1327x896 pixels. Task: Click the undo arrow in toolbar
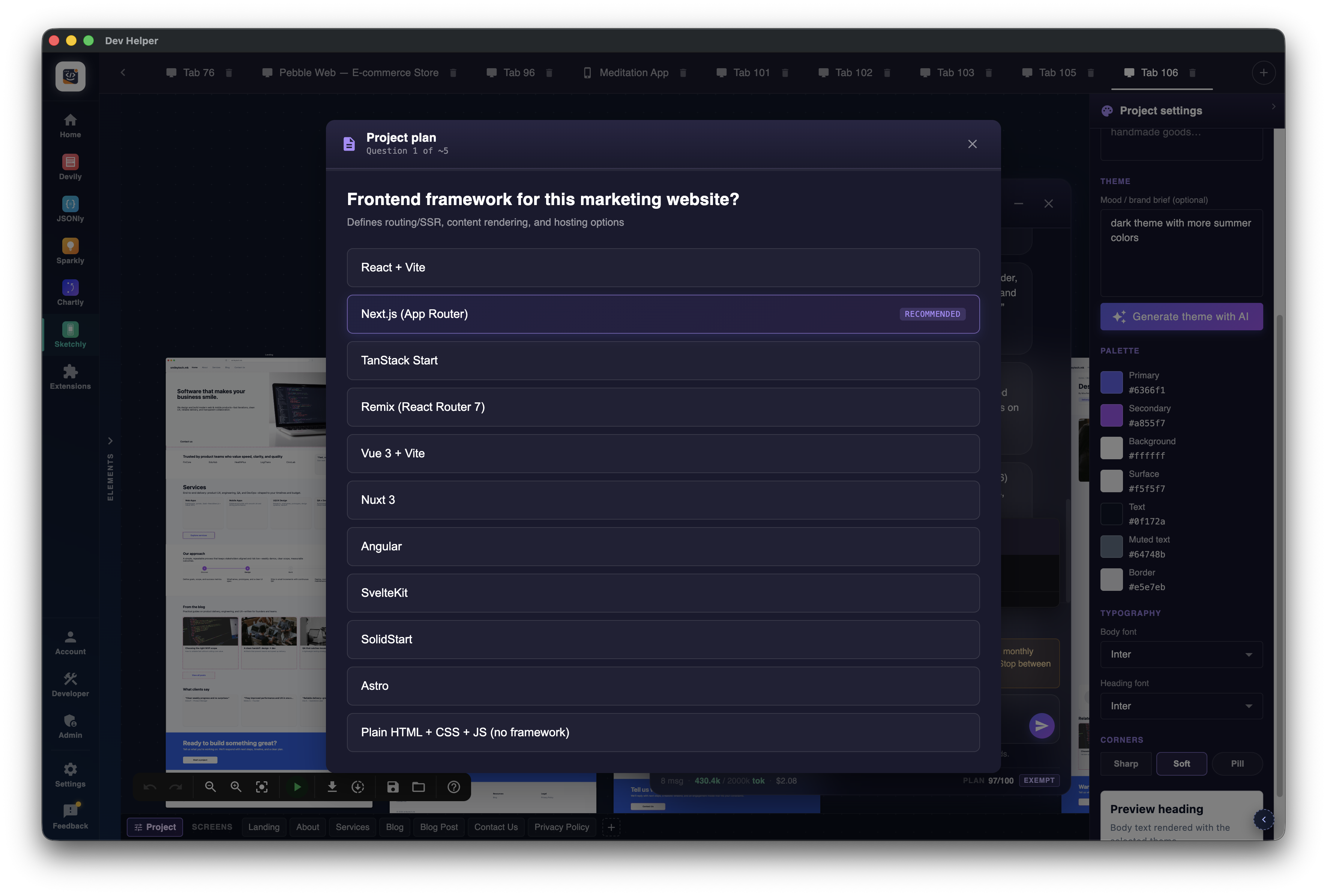click(x=150, y=787)
